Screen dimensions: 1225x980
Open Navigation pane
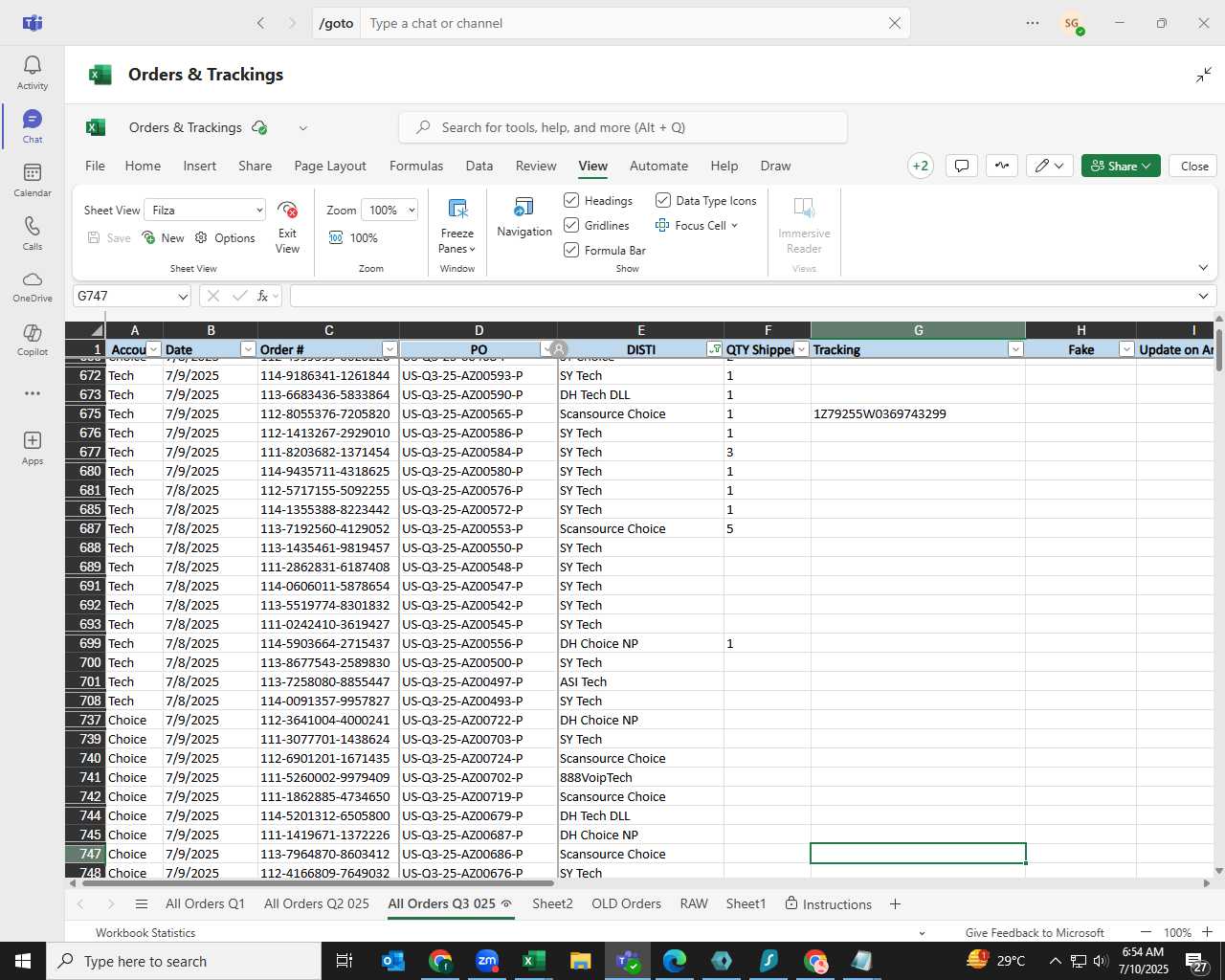coord(524,217)
